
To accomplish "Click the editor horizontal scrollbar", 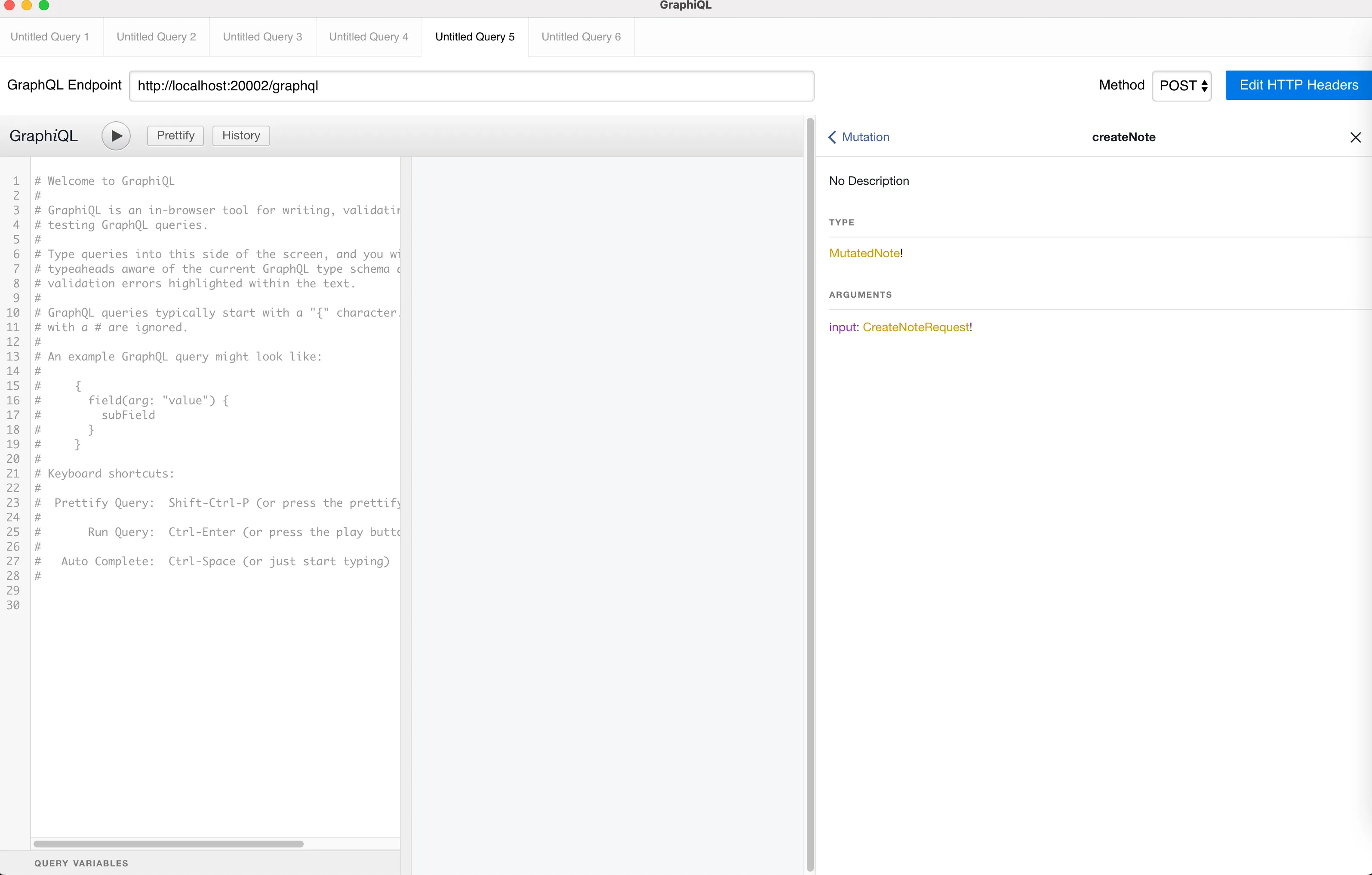I will coord(168,844).
